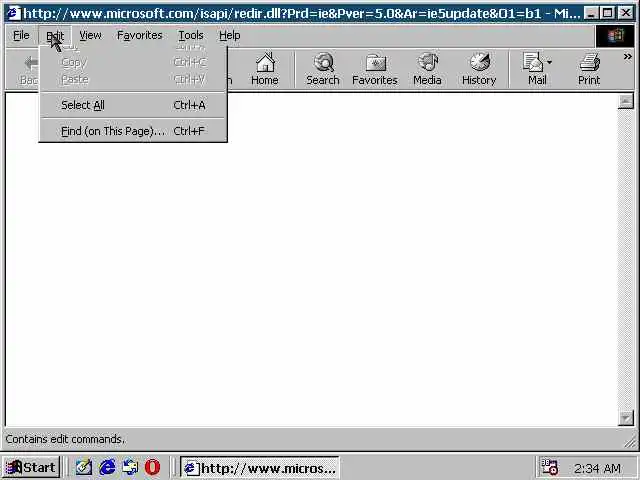Image resolution: width=640 pixels, height=480 pixels.
Task: Maximize the Internet Explorer window
Action: (x=607, y=13)
